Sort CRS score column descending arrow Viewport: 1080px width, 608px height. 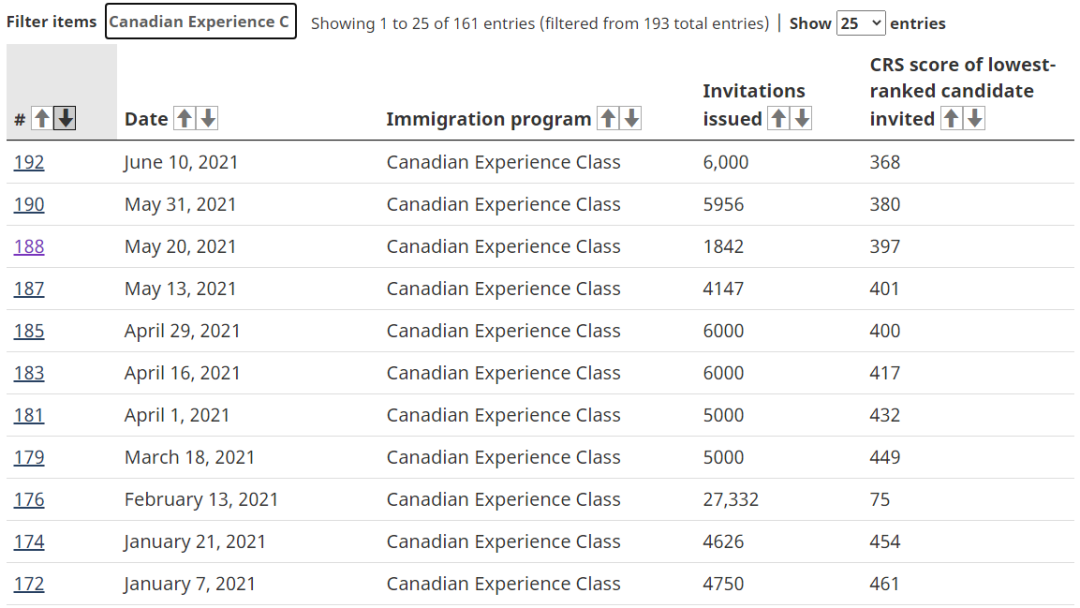pos(975,118)
